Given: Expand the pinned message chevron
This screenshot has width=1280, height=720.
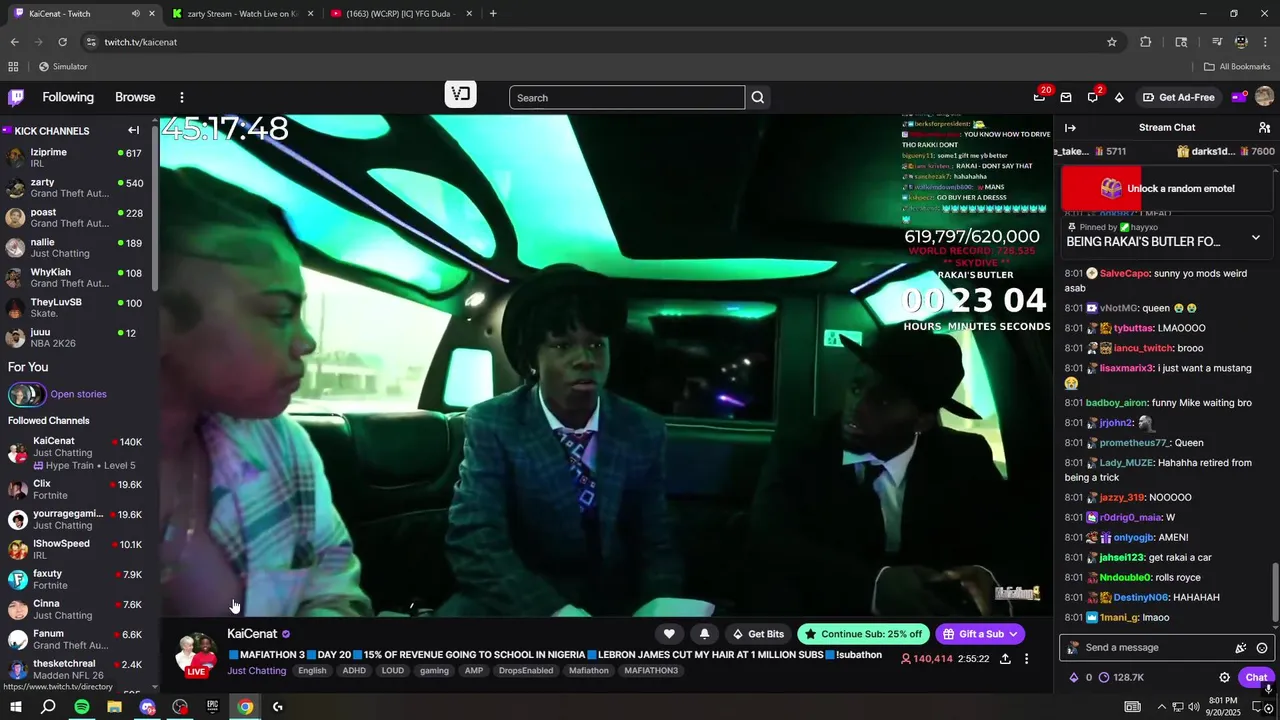Looking at the screenshot, I should click(x=1256, y=238).
